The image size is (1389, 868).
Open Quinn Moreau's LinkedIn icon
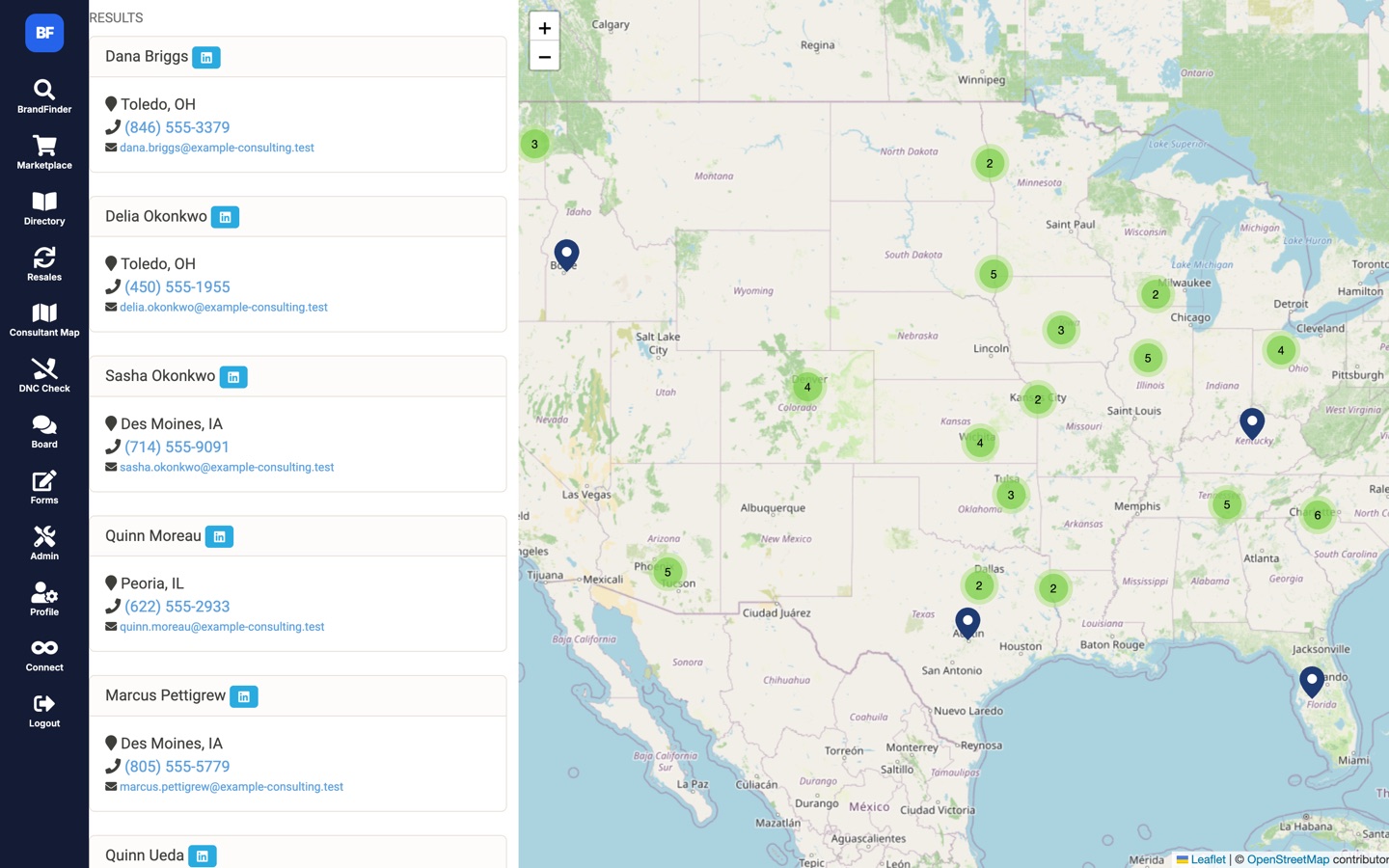(220, 537)
